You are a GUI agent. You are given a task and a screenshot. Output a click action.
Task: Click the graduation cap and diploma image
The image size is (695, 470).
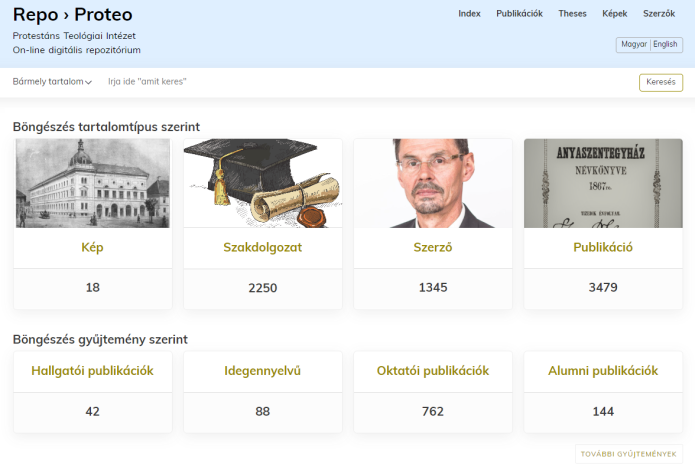(263, 183)
